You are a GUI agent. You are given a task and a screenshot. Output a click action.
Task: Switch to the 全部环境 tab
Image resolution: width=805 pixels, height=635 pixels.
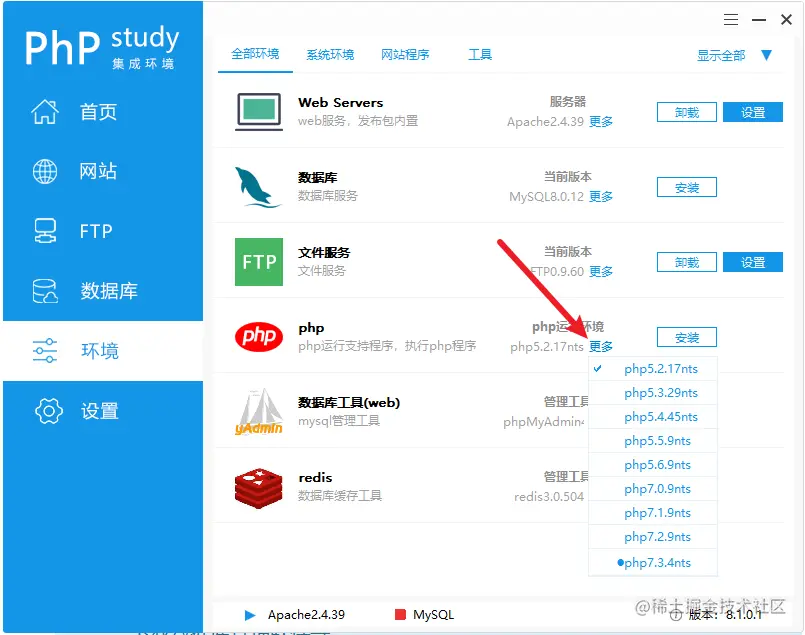click(255, 54)
